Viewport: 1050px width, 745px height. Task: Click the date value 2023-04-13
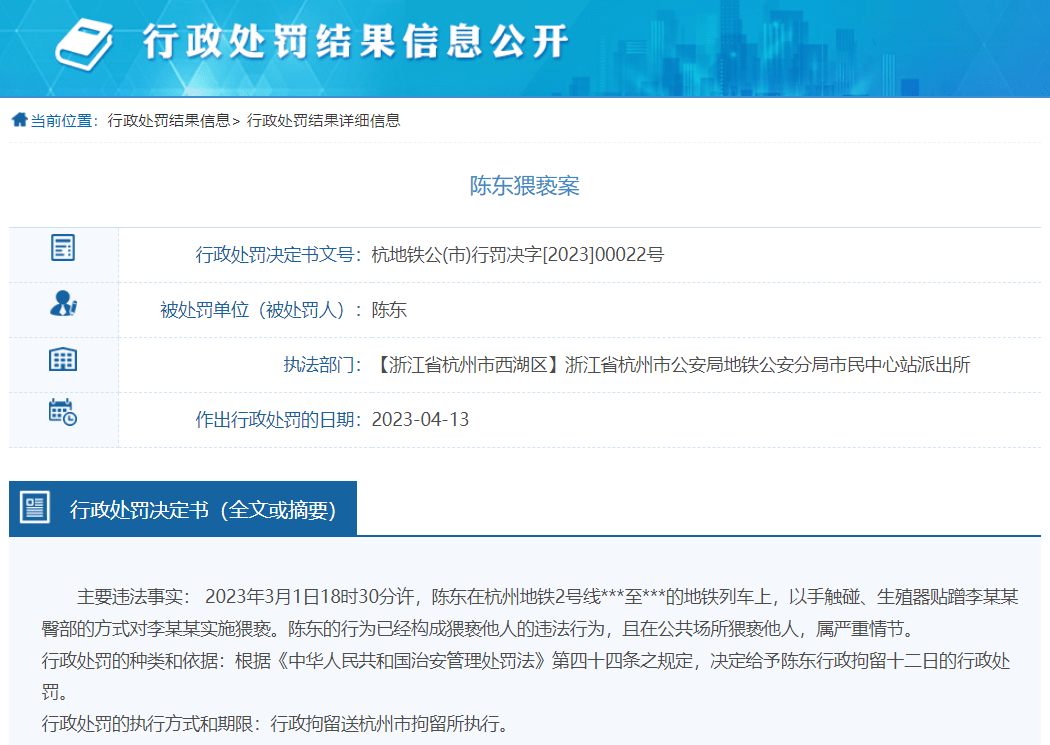(421, 420)
